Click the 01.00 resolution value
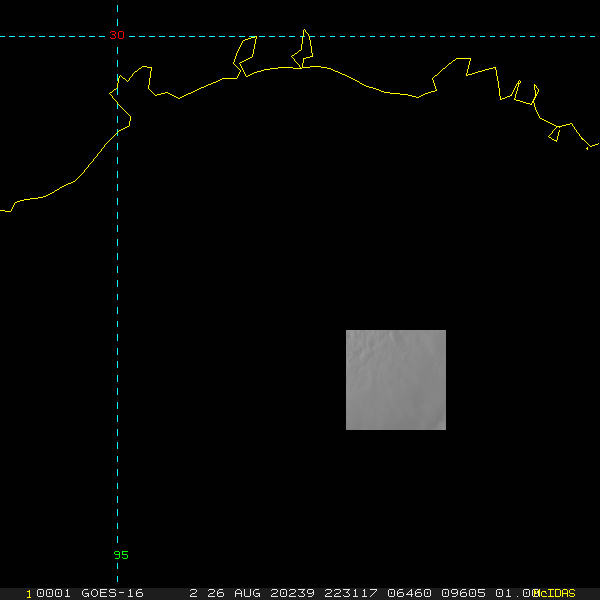 click(514, 593)
